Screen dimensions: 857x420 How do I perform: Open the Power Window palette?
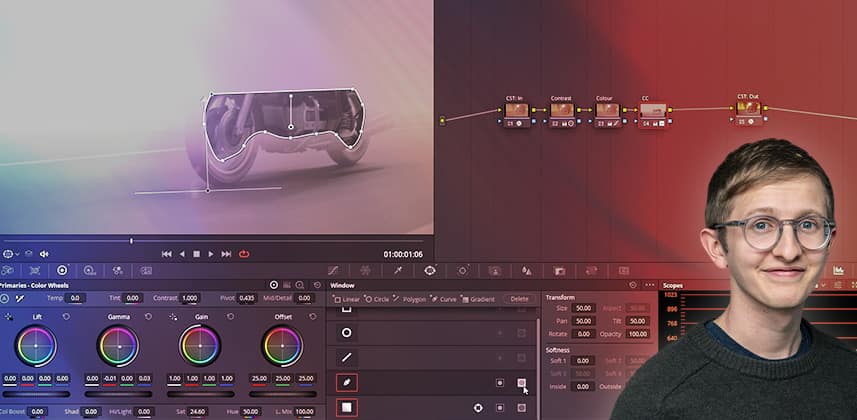pyautogui.click(x=430, y=270)
